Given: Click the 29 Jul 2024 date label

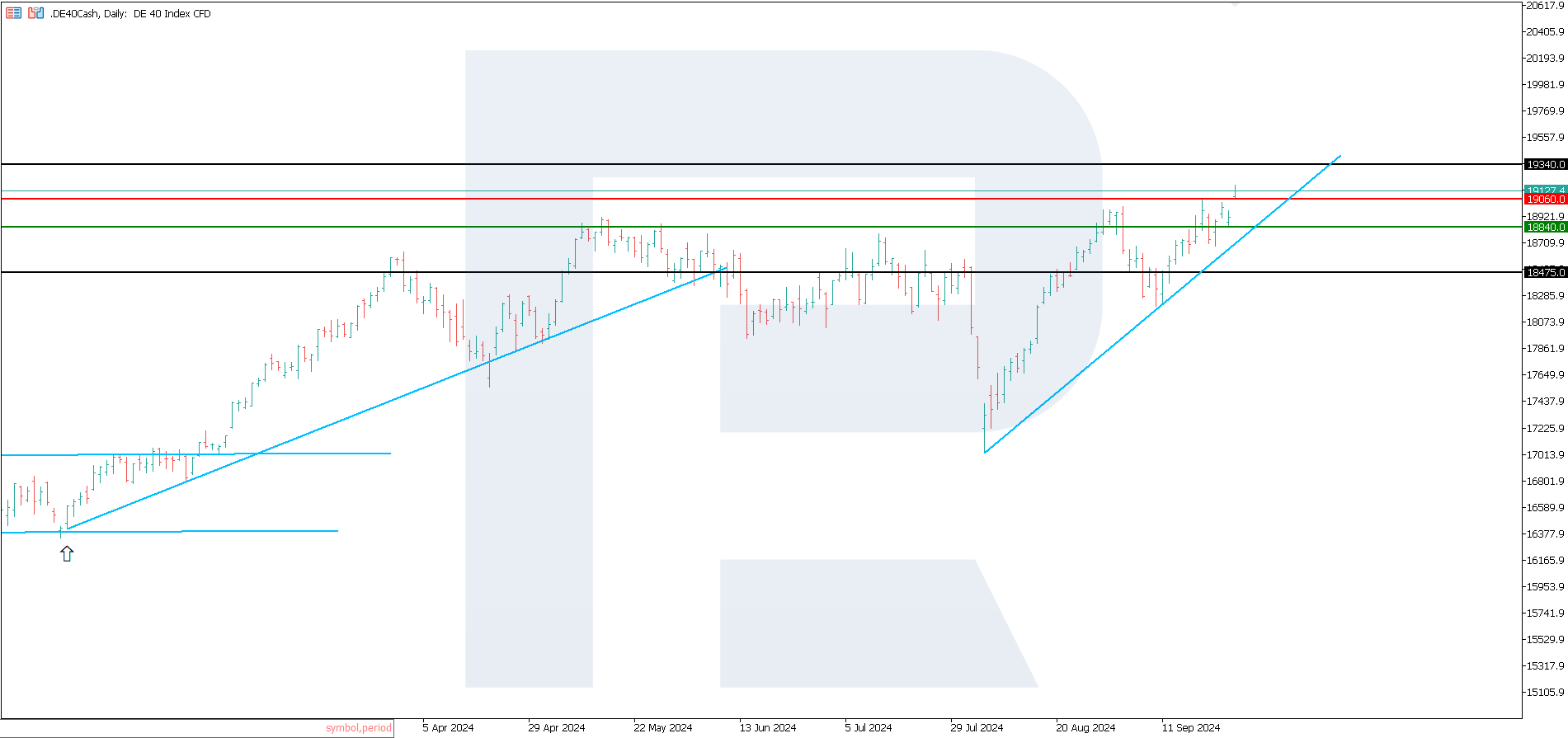Looking at the screenshot, I should click(x=977, y=728).
